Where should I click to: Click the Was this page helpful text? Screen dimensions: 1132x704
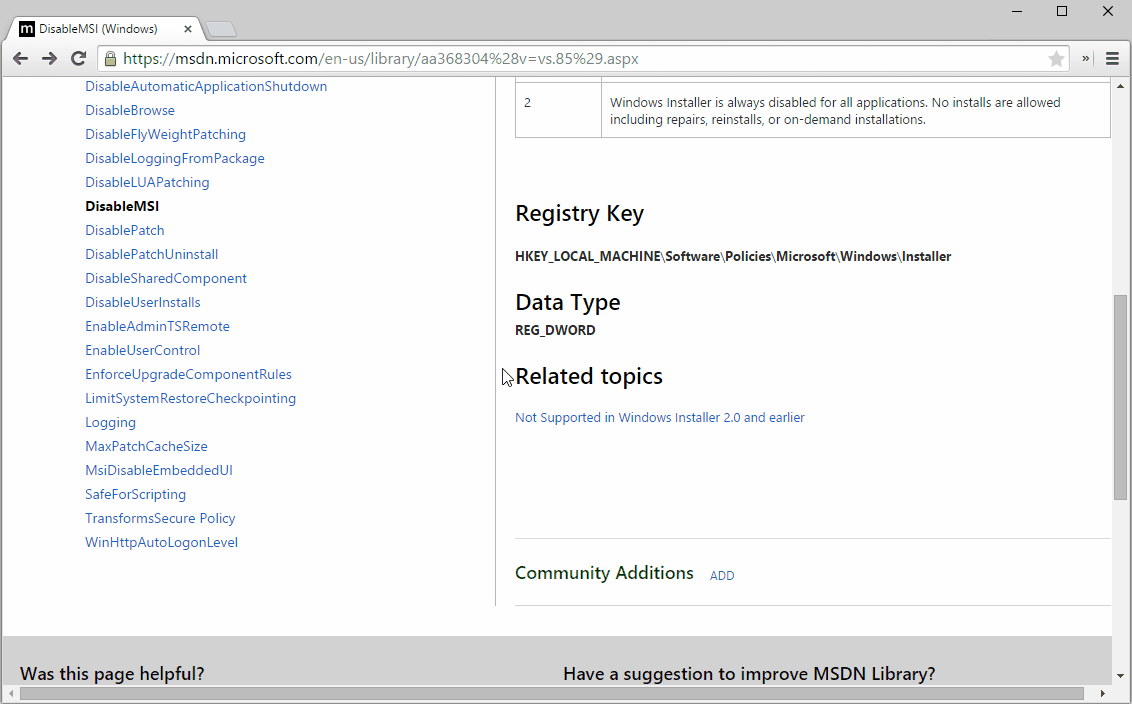tap(112, 674)
